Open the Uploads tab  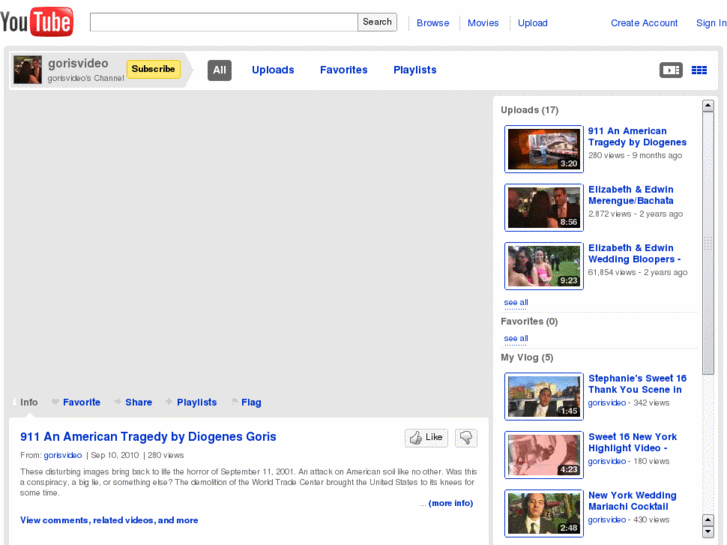pos(273,70)
